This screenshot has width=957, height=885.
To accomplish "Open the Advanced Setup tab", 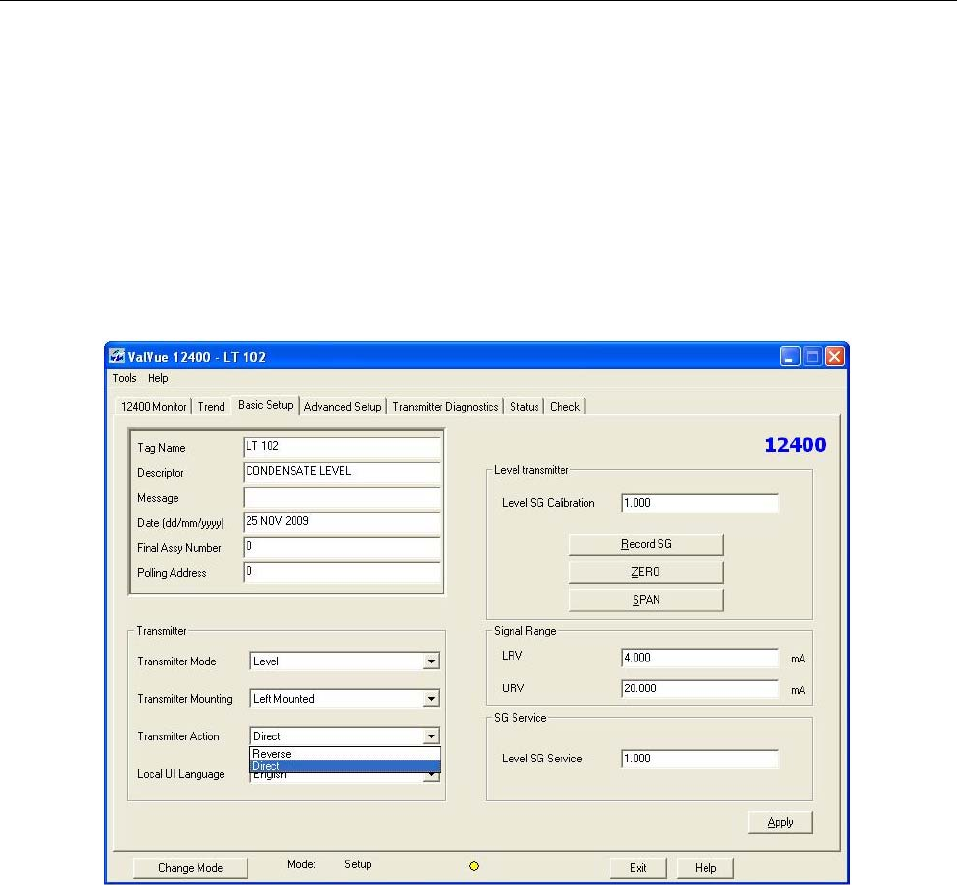I will (342, 406).
